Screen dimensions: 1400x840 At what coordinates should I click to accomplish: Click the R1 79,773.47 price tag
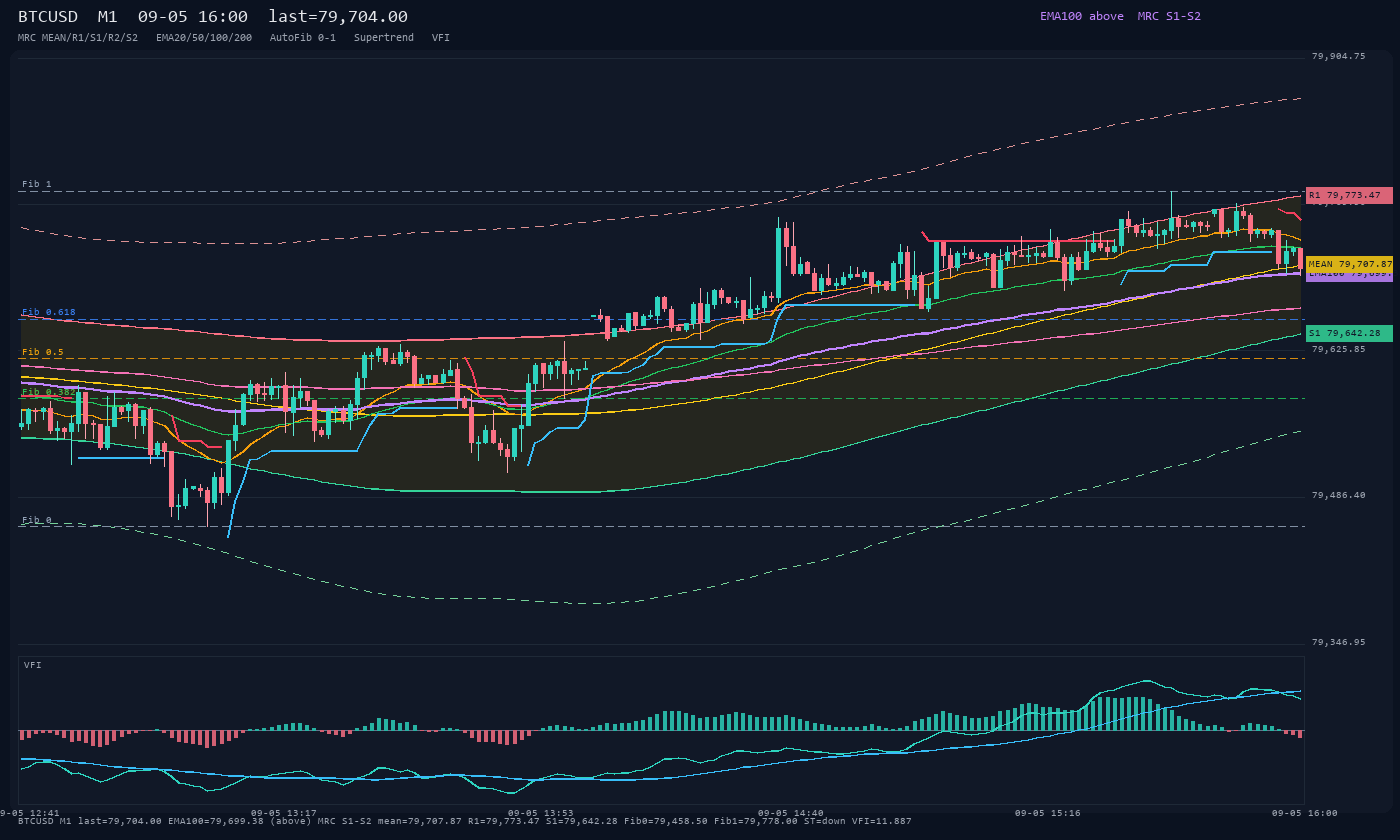point(1349,195)
